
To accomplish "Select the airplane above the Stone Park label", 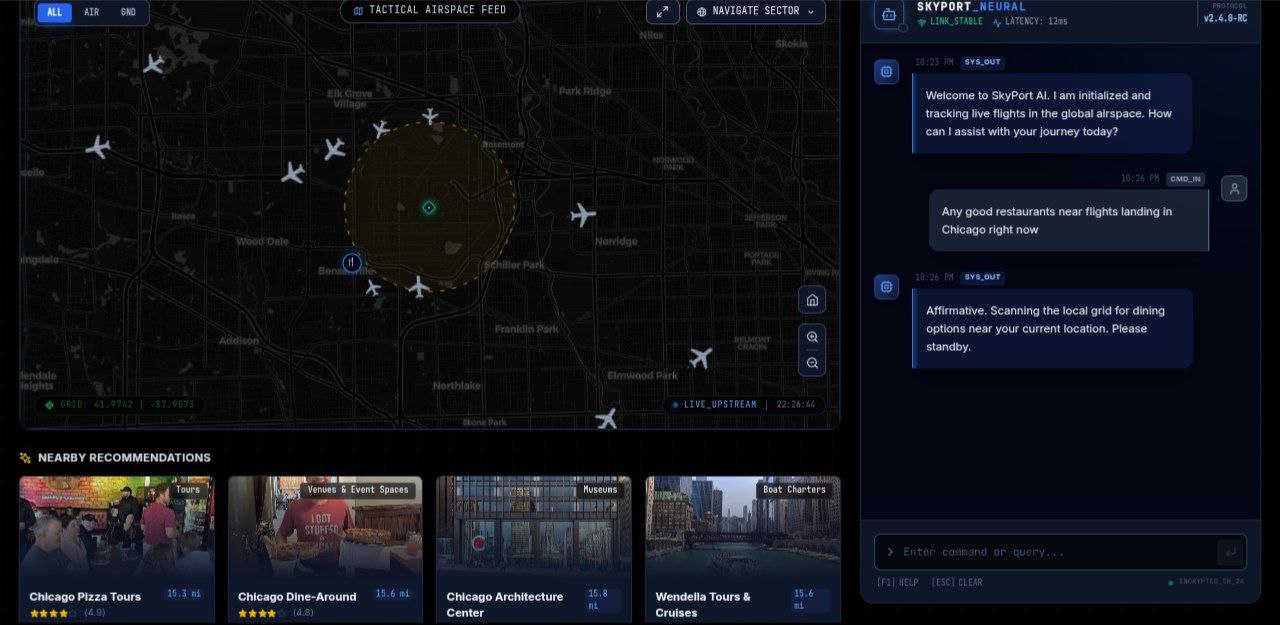I will click(x=607, y=418).
